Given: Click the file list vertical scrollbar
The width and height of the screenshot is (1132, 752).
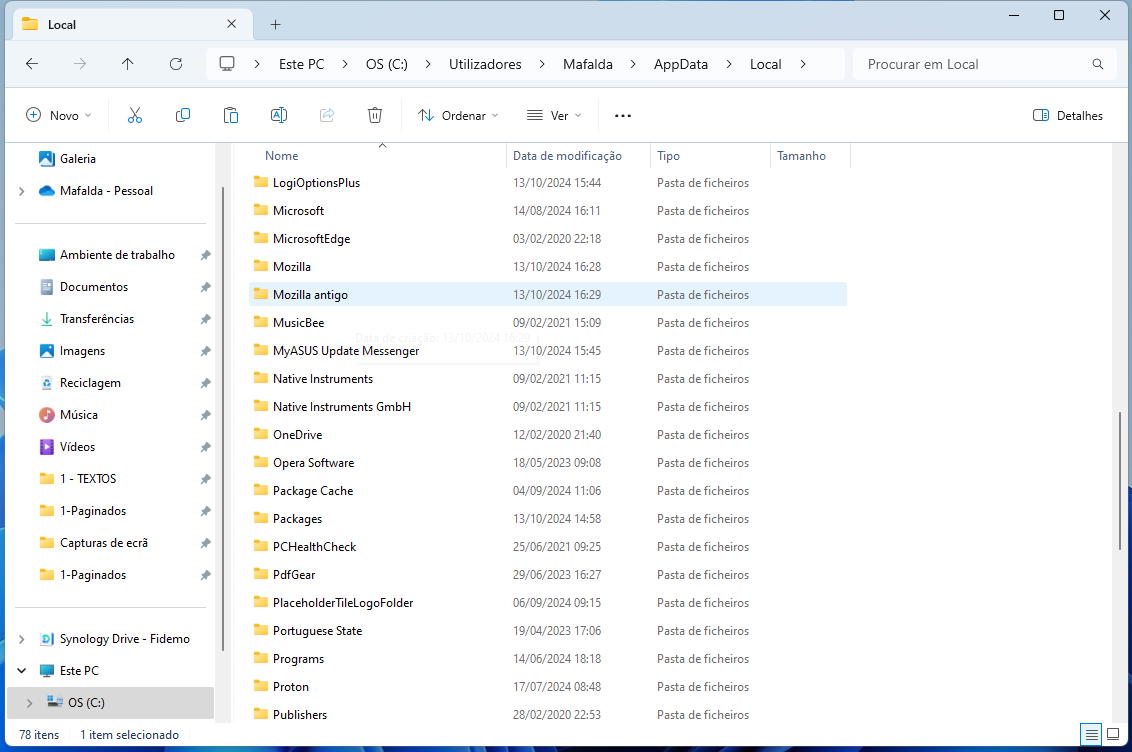Looking at the screenshot, I should pyautogui.click(x=1120, y=481).
